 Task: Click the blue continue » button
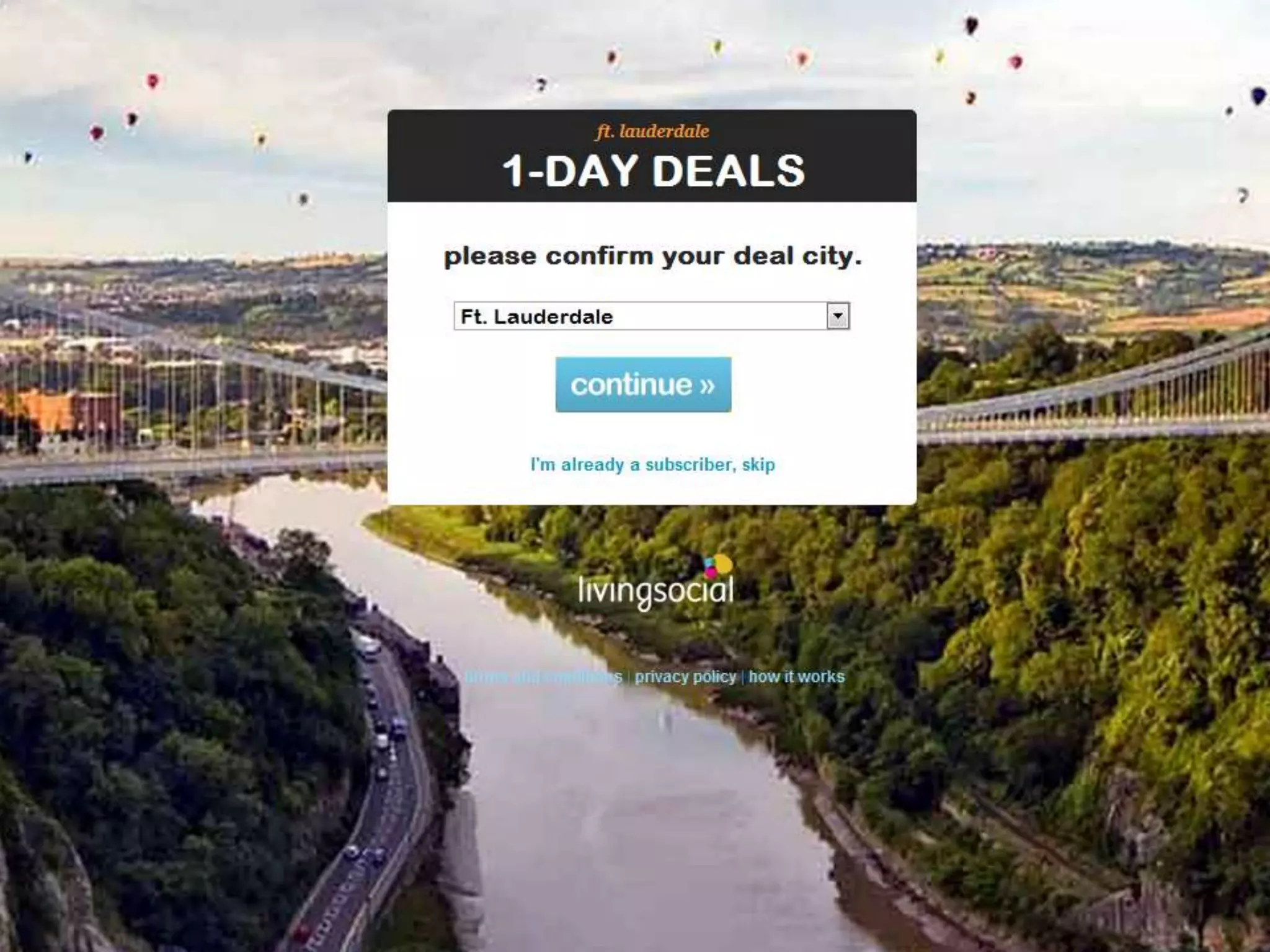[x=643, y=384]
